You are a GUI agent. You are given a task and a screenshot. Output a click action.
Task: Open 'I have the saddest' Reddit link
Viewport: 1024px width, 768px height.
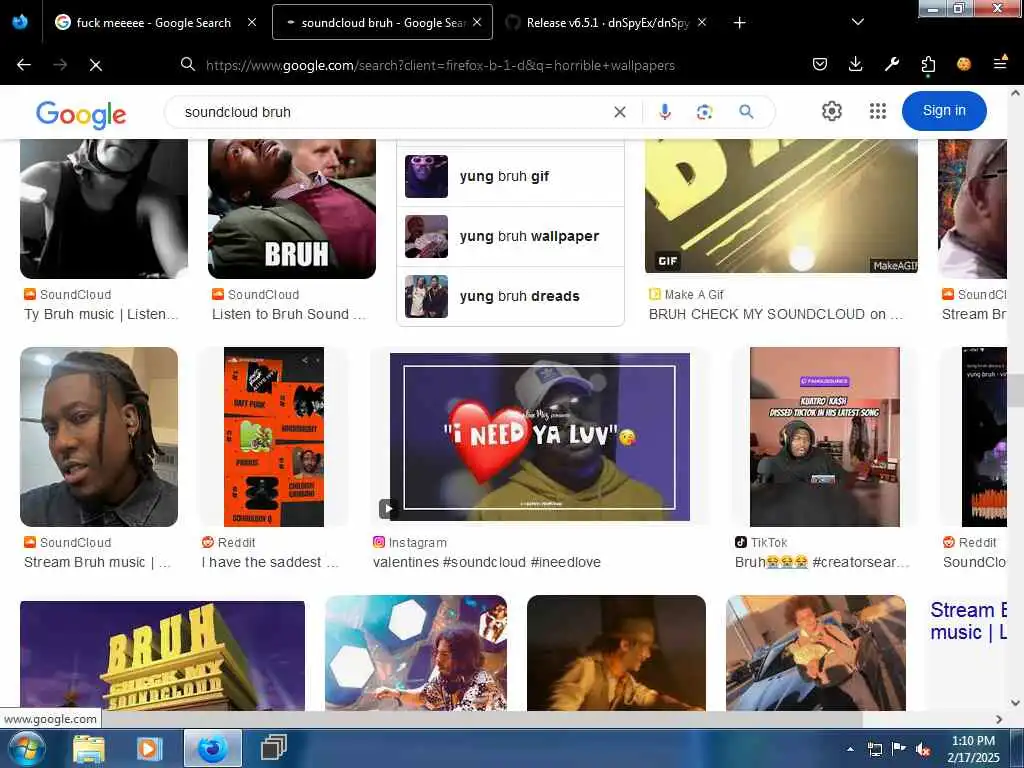270,562
